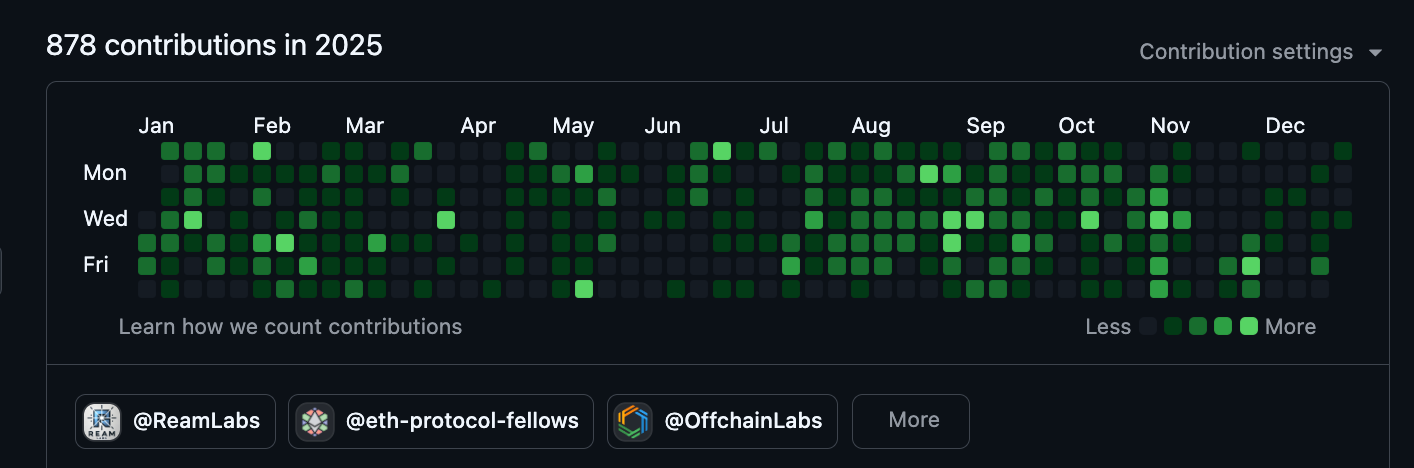The width and height of the screenshot is (1414, 468).
Task: Go to the @OffchainLabs name link
Action: point(743,421)
